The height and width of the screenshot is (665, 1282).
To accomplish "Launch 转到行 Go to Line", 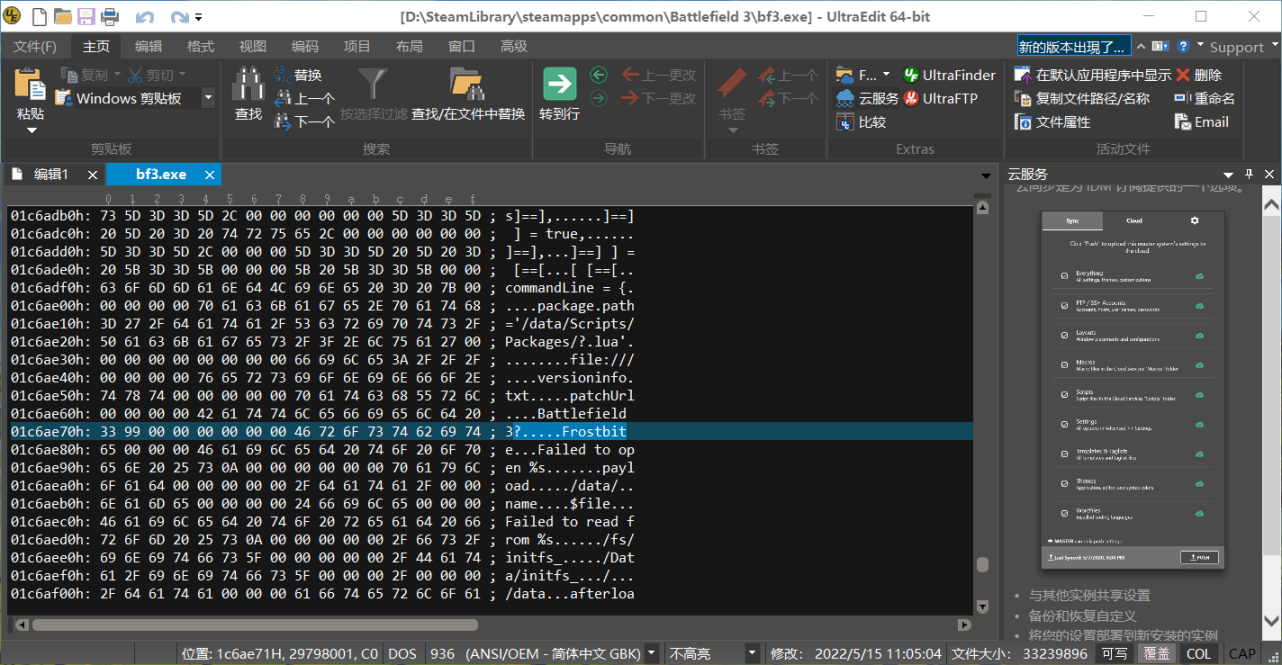I will point(558,95).
